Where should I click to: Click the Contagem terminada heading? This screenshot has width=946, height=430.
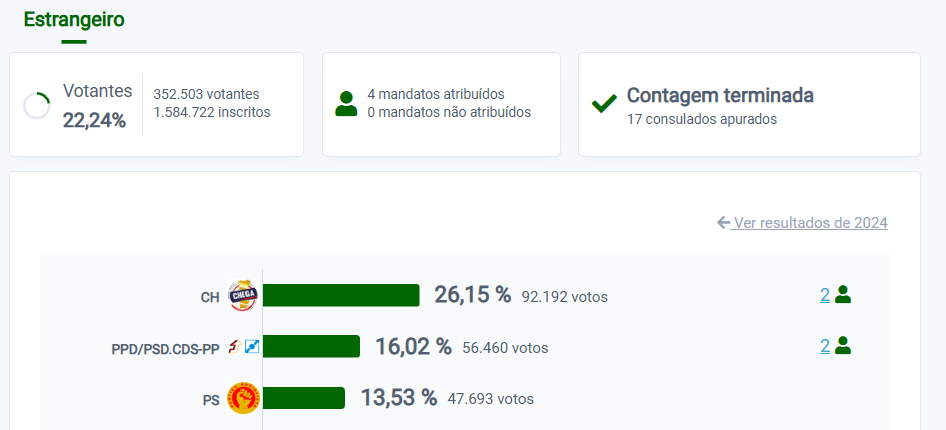(x=720, y=96)
